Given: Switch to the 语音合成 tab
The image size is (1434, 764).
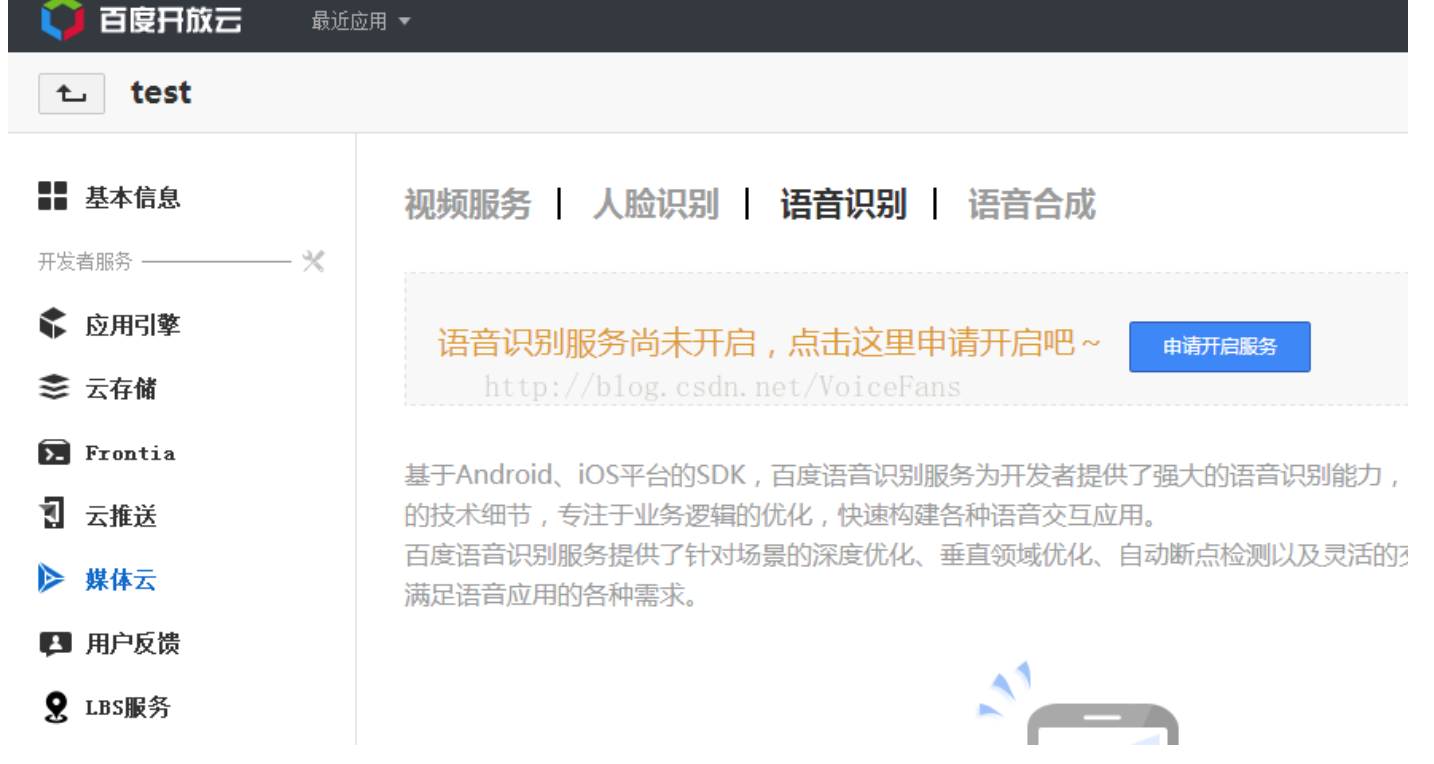Looking at the screenshot, I should [x=1031, y=204].
